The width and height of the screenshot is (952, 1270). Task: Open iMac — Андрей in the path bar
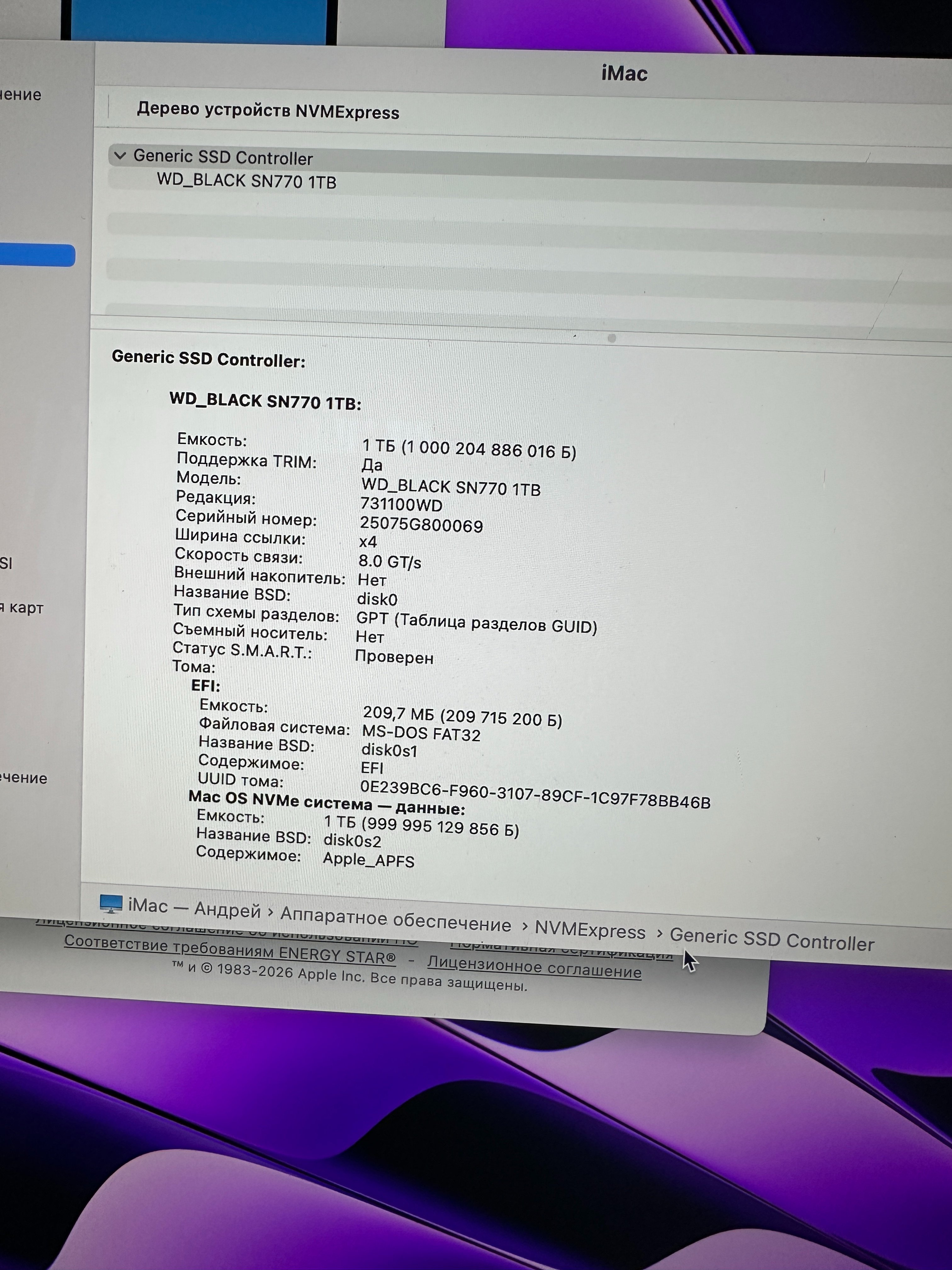point(195,908)
